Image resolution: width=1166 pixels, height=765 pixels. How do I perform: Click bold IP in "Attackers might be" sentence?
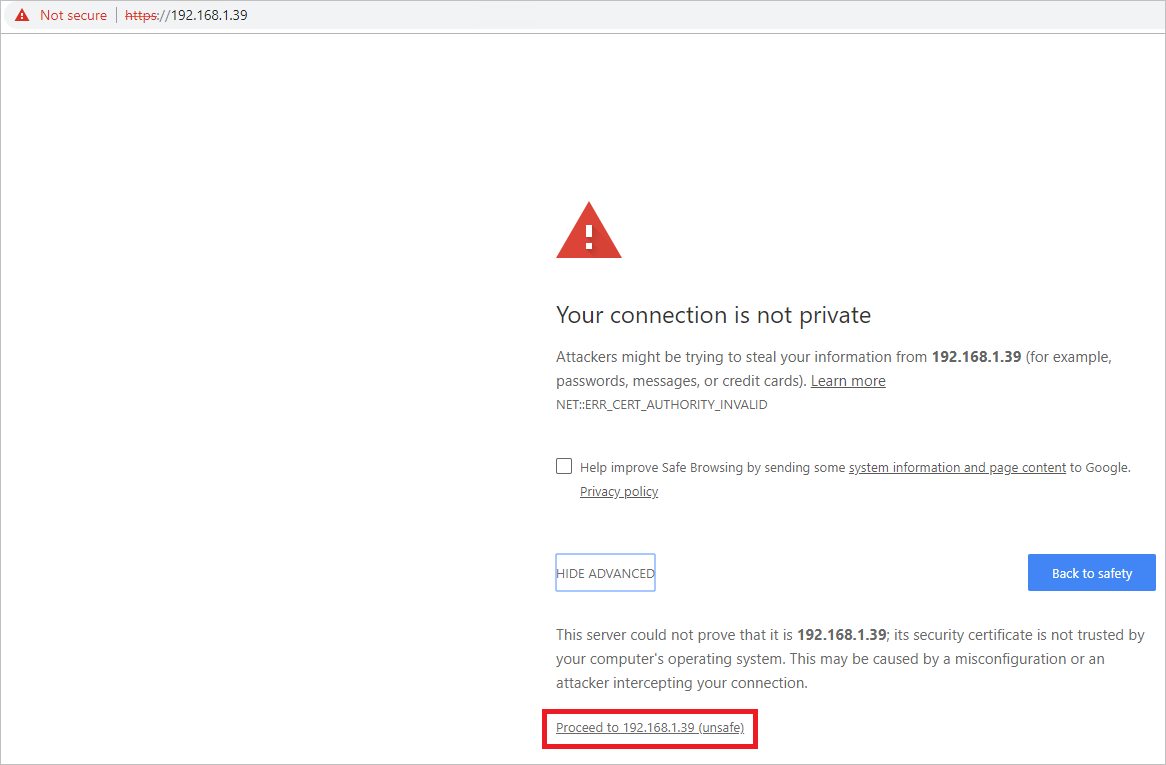pos(976,357)
